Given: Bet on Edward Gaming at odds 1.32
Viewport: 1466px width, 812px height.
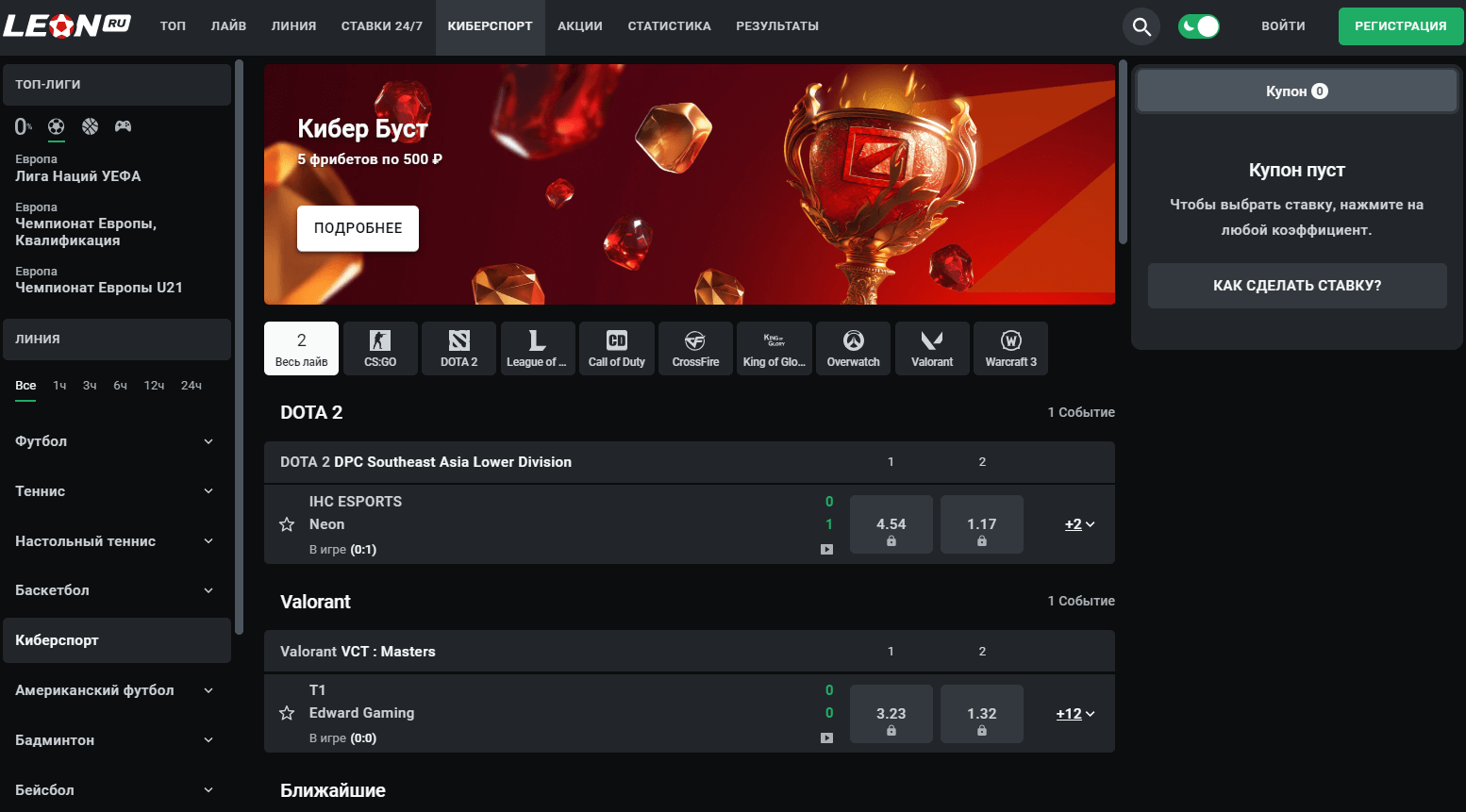Looking at the screenshot, I should tap(982, 714).
